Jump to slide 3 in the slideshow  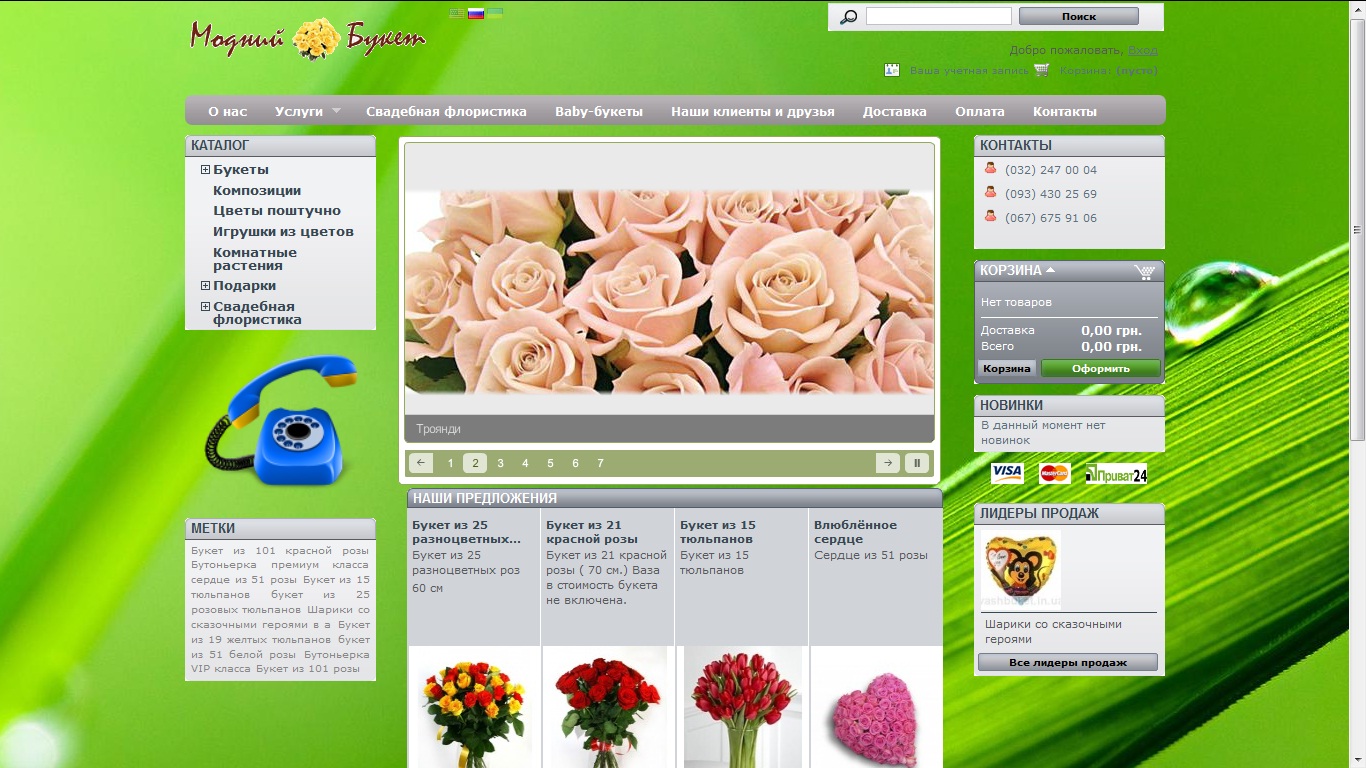point(500,463)
